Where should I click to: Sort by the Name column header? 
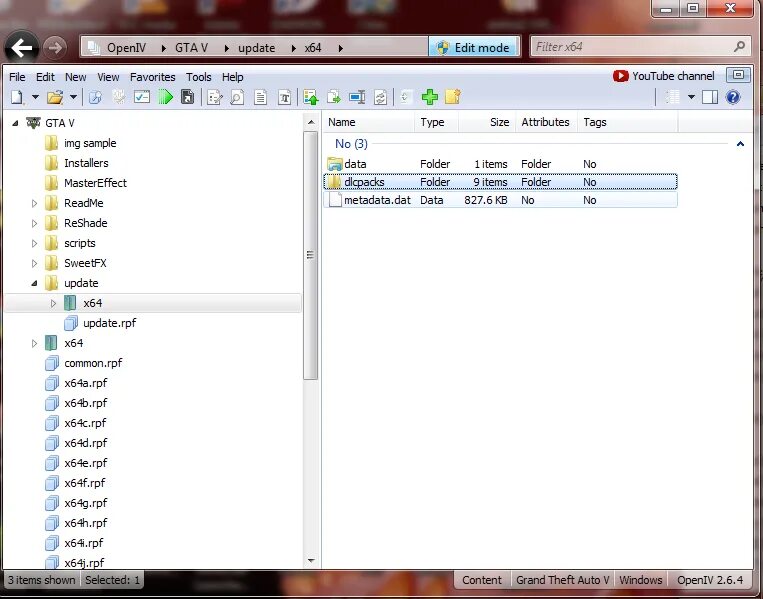point(369,122)
